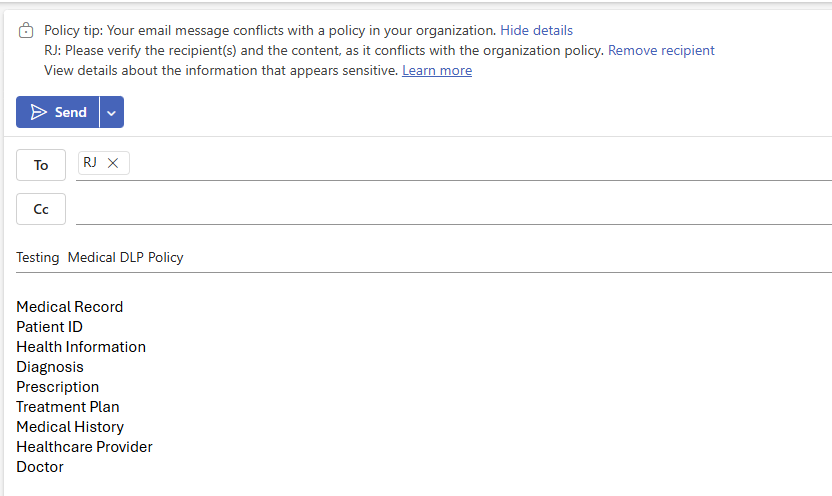The image size is (832, 496).
Task: Click the policy tip lock icon
Action: point(25,31)
